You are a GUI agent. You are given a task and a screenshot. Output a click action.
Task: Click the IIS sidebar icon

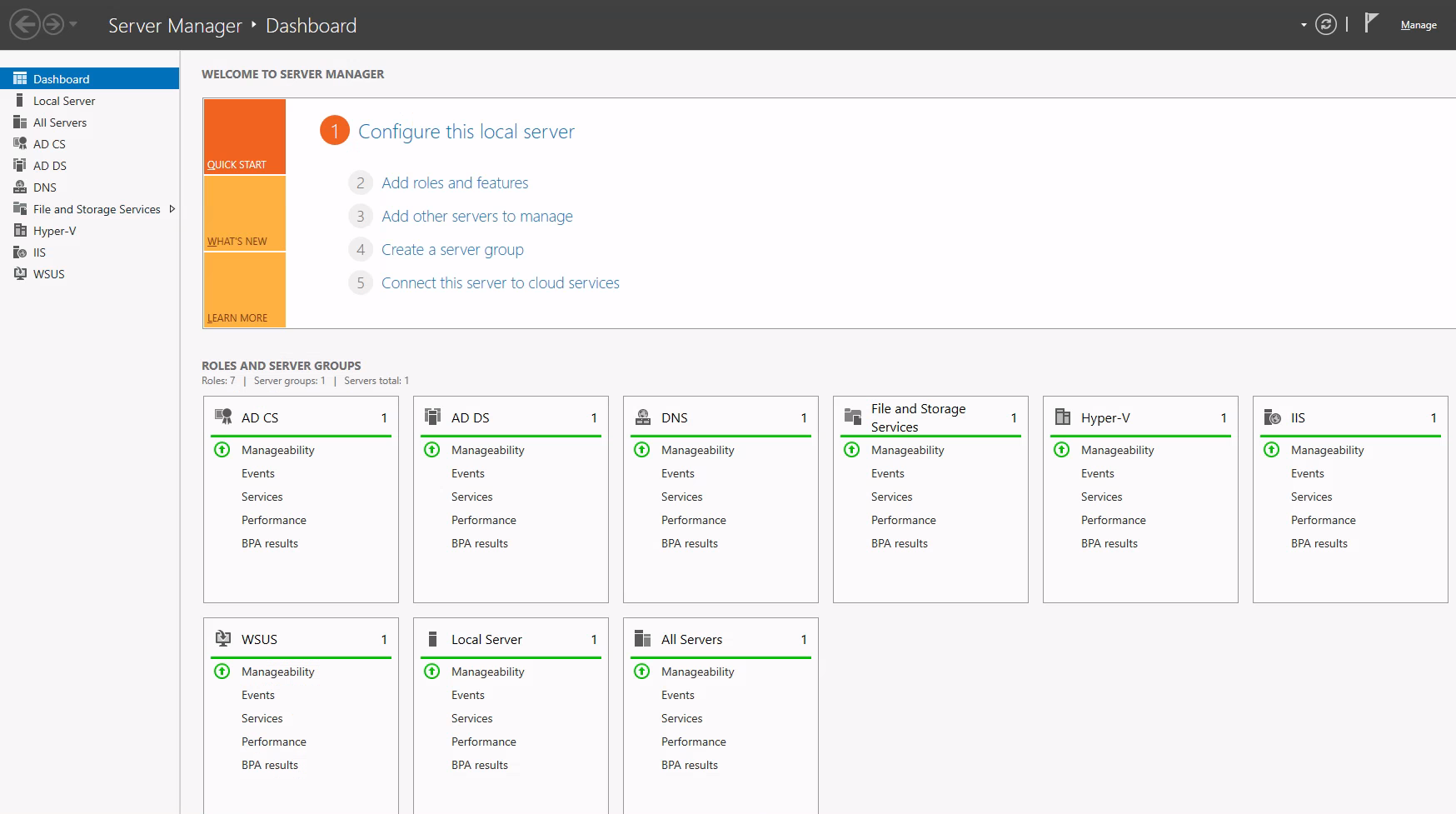20,252
